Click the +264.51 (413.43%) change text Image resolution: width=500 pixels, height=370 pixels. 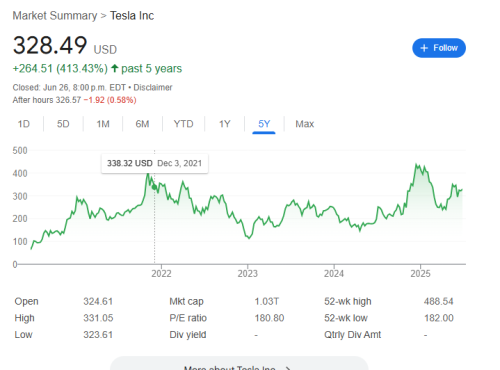click(60, 69)
